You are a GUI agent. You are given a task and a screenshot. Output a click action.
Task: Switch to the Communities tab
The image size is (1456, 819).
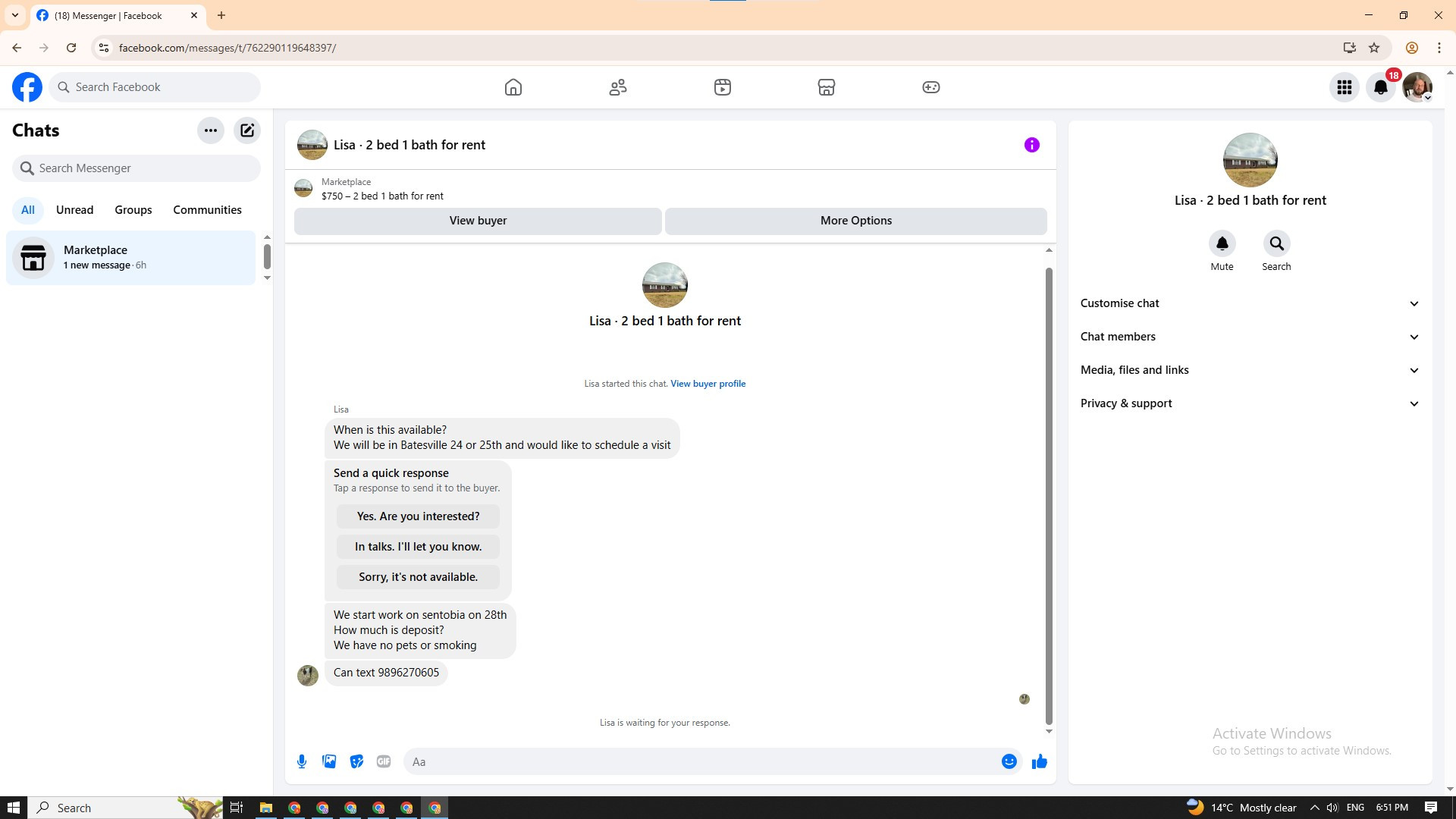[207, 210]
